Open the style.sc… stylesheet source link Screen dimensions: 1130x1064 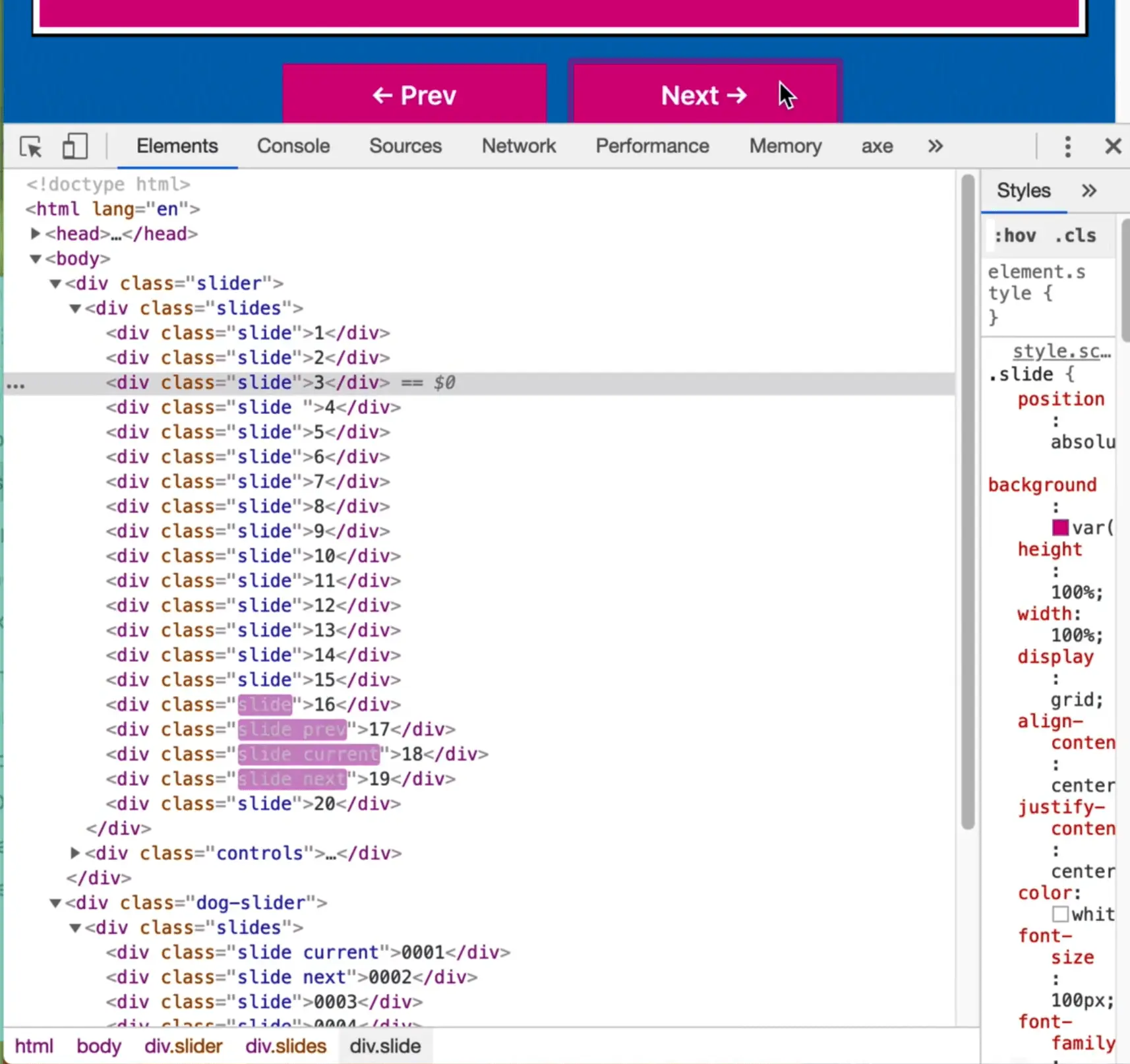(x=1061, y=351)
